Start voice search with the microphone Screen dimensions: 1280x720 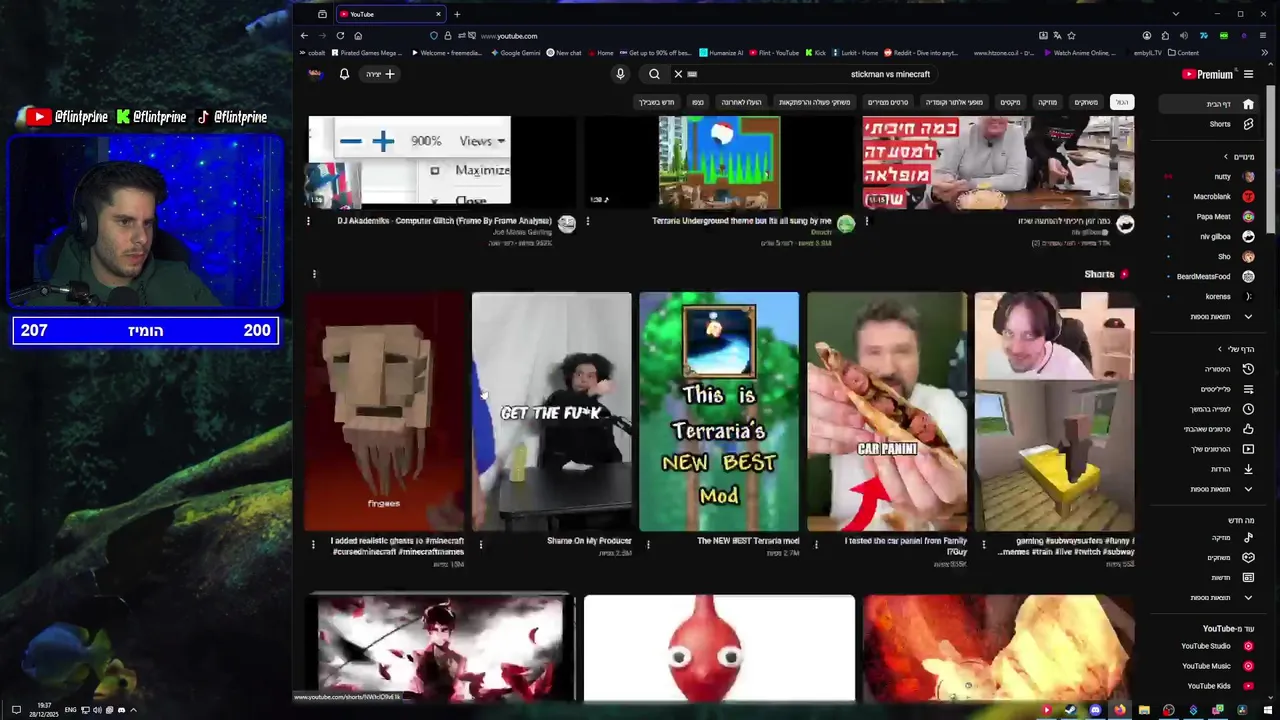620,74
